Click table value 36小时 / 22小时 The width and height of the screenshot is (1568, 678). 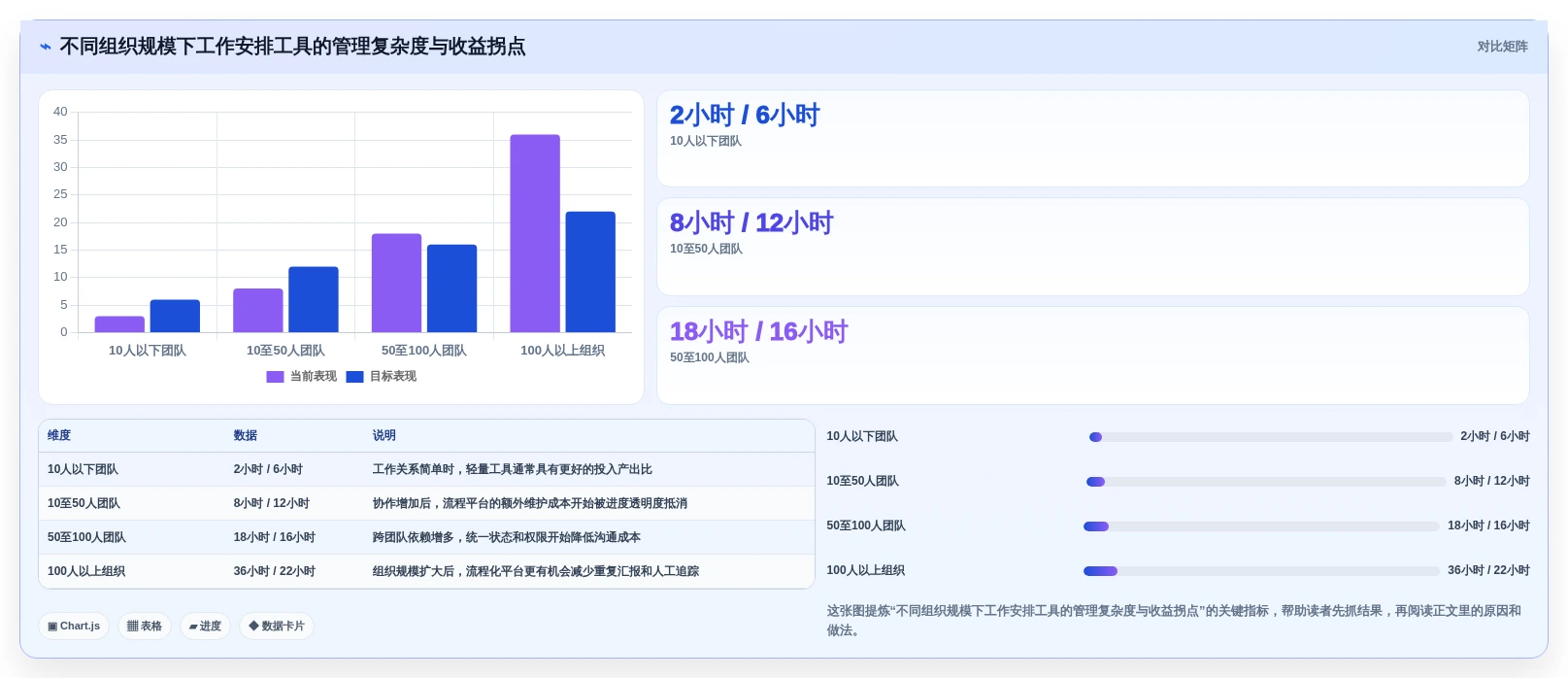point(275,572)
